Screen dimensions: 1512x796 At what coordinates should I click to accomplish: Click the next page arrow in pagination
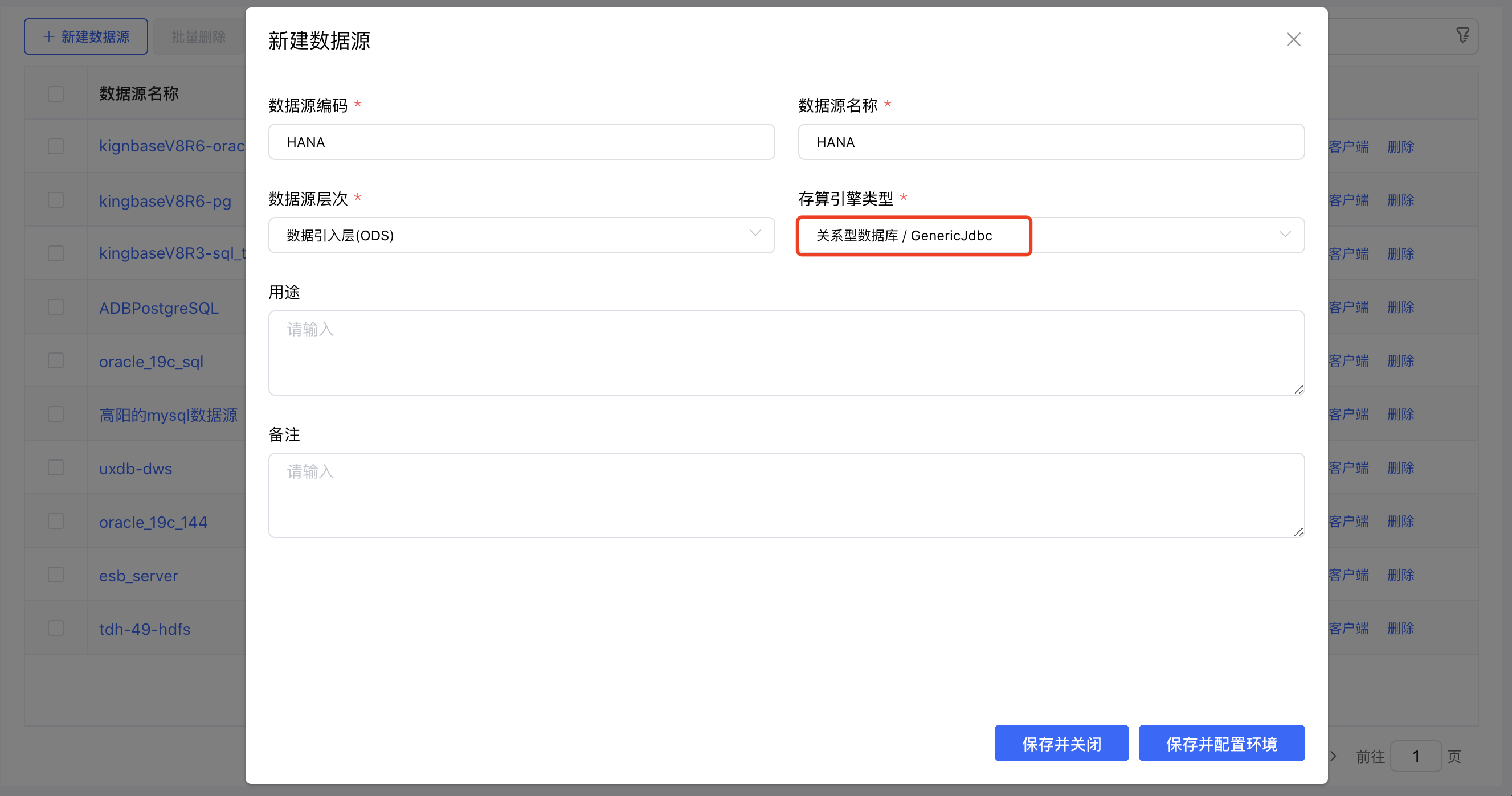1333,756
